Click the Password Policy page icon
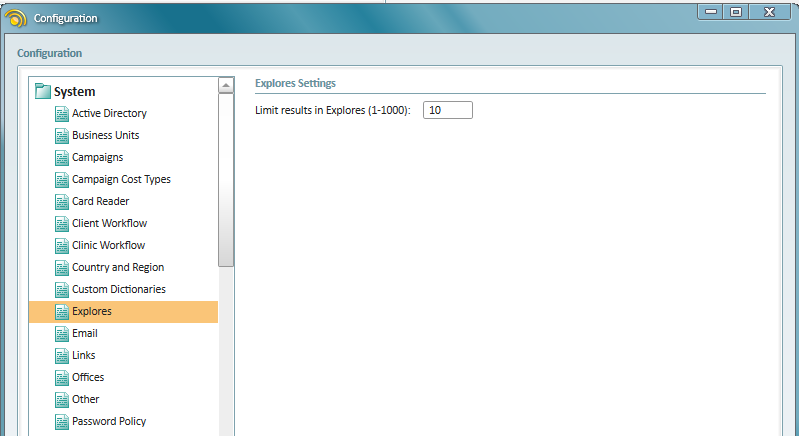Viewport: 799px width, 436px height. [62, 421]
